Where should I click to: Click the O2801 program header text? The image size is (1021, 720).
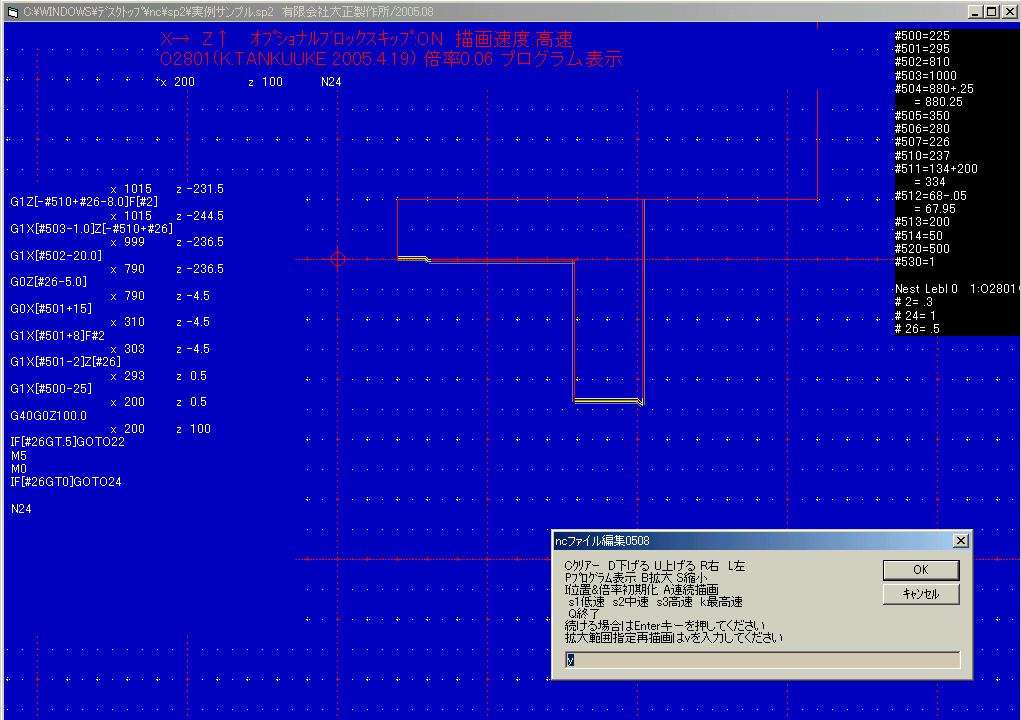point(390,60)
